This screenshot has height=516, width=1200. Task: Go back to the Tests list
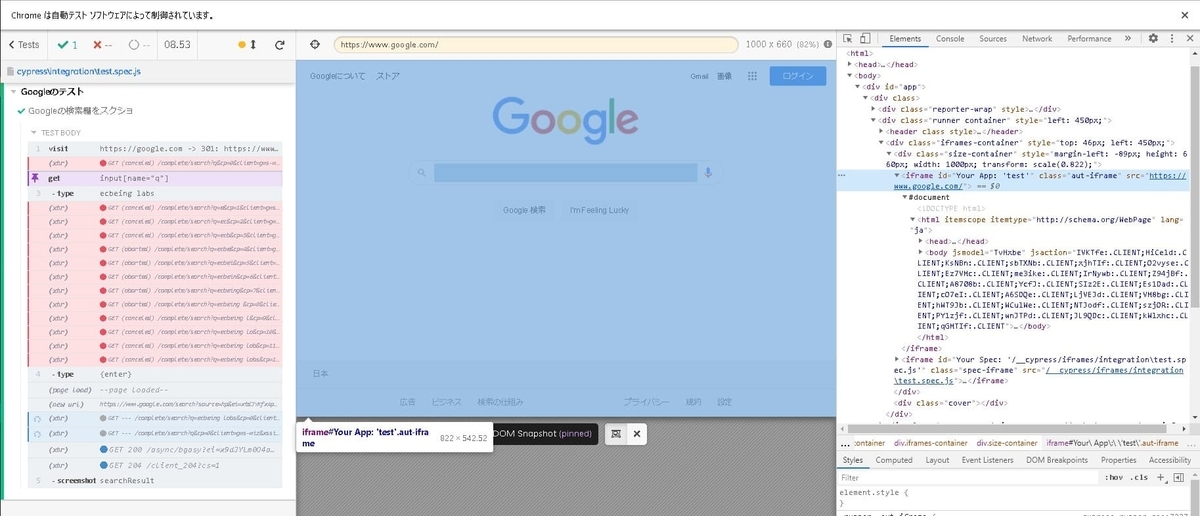(23, 45)
